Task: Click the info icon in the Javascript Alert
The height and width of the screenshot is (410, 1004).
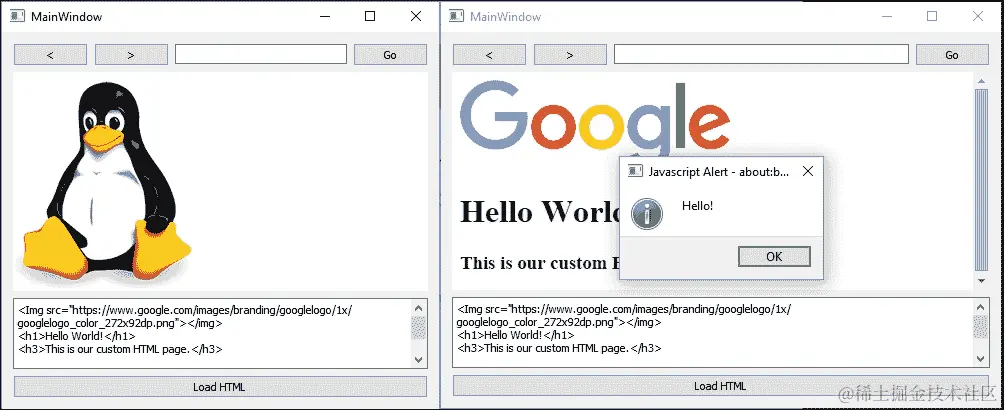Action: 647,213
